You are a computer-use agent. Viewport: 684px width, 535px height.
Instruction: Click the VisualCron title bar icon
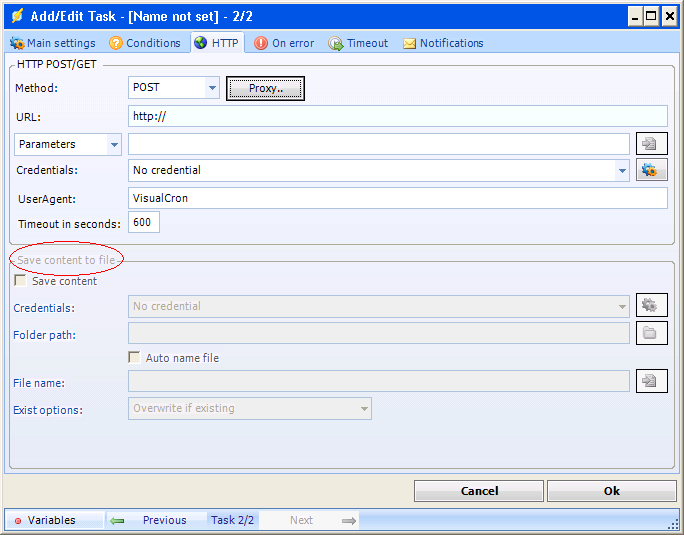pos(17,16)
